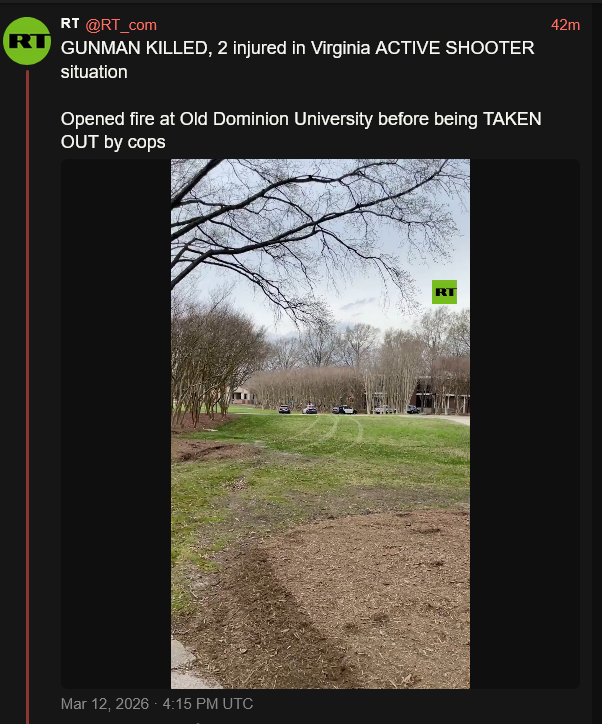Click the RT watermark logo inside the video

(444, 292)
